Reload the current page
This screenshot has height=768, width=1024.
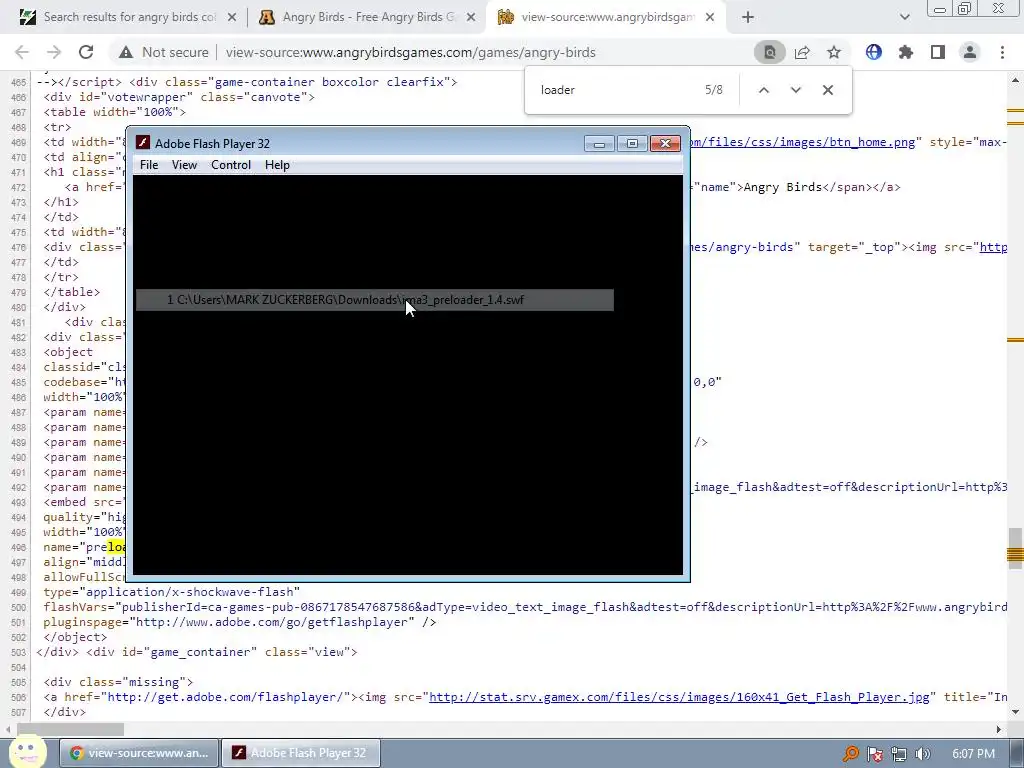tap(86, 52)
